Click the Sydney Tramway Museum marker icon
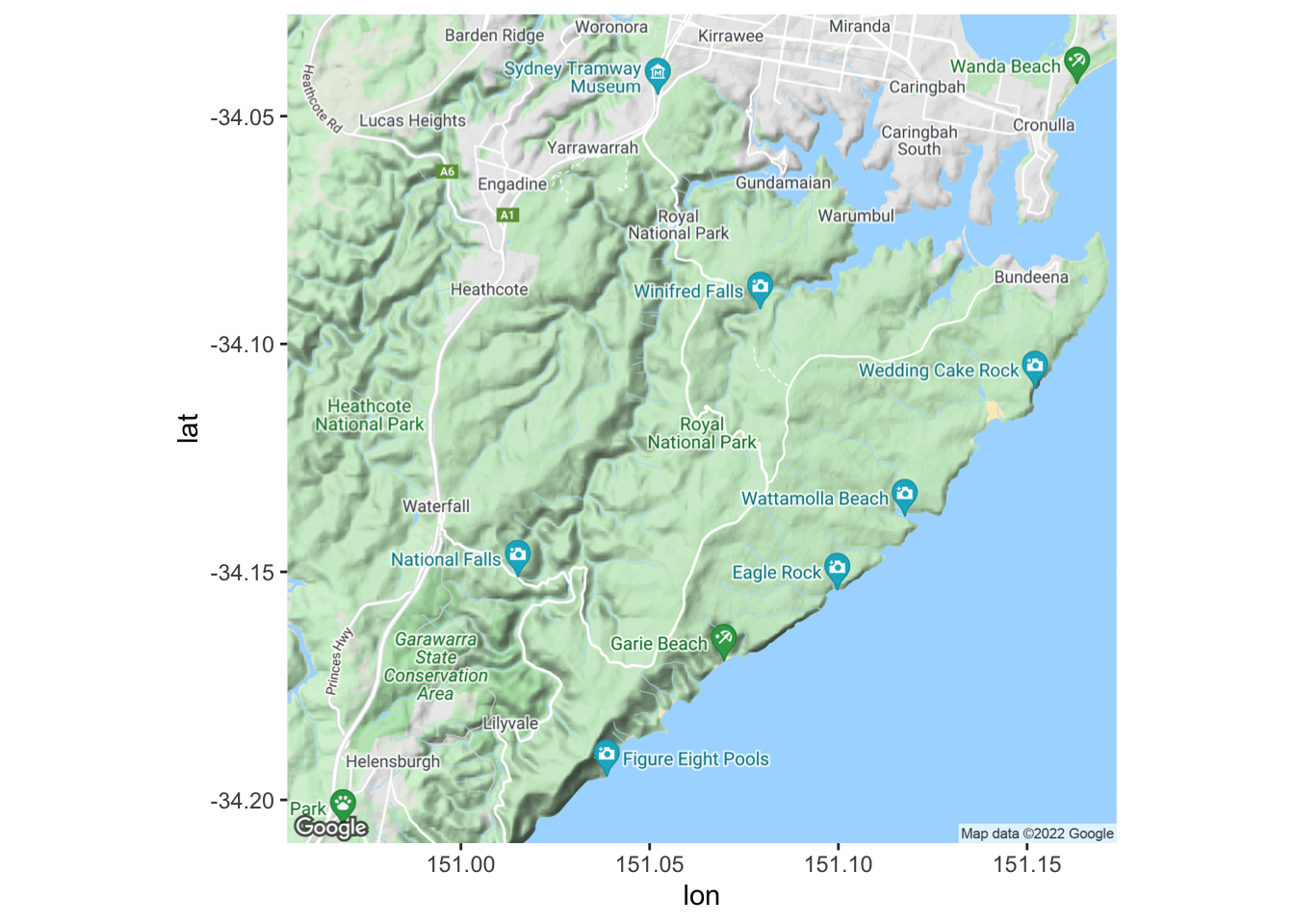Screen dimensions: 1294x924 coord(658,72)
